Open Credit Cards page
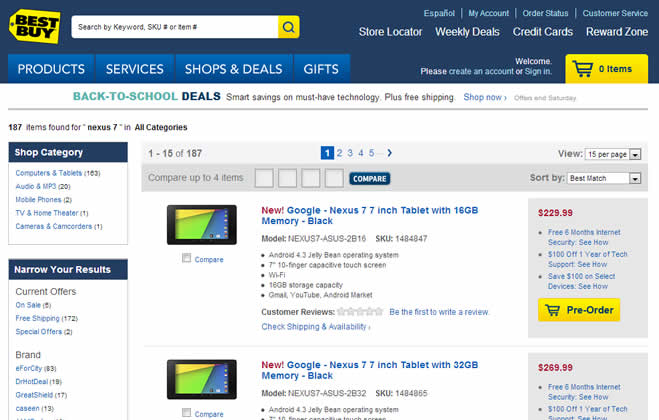The height and width of the screenshot is (420, 659). (543, 32)
